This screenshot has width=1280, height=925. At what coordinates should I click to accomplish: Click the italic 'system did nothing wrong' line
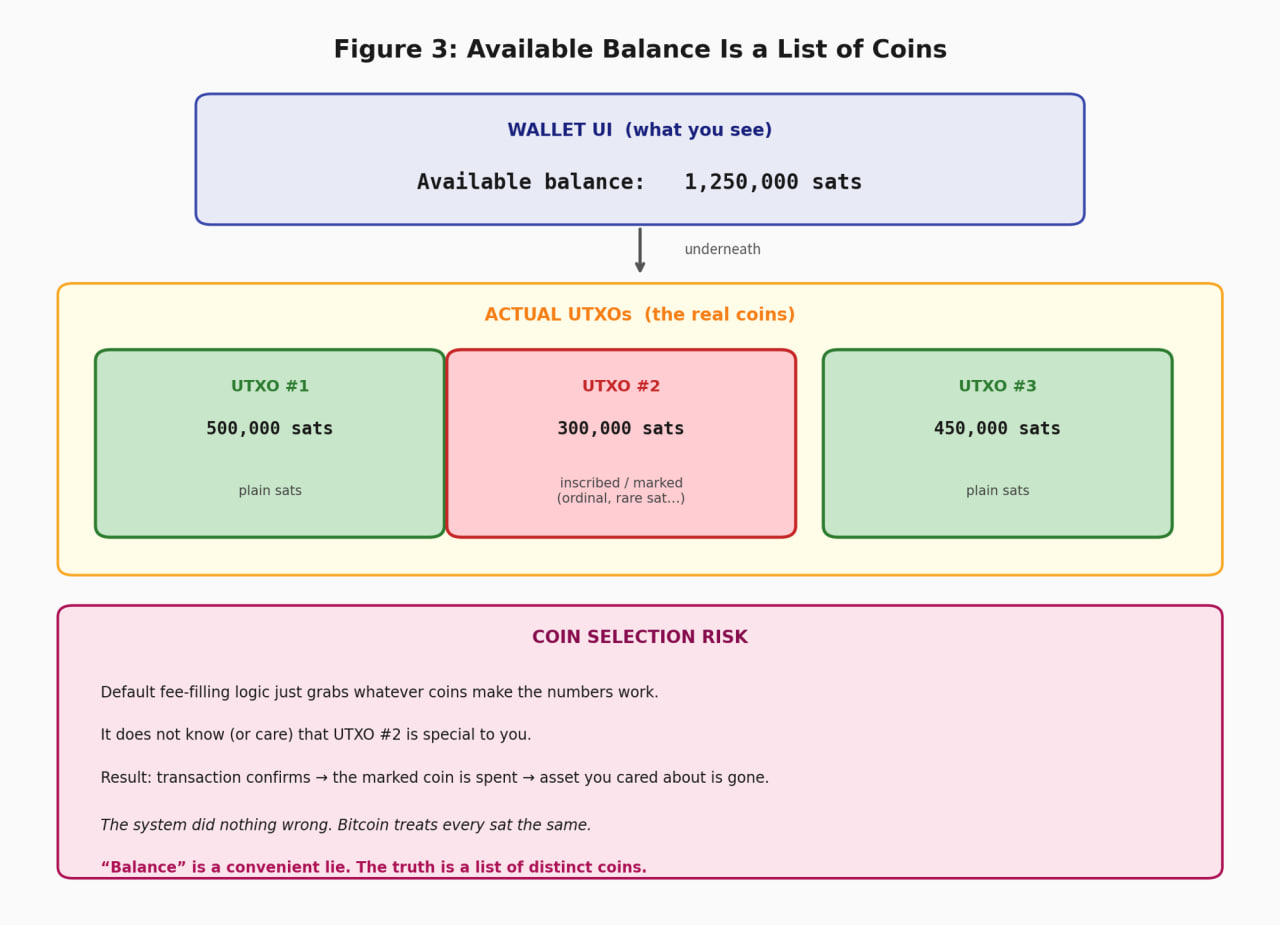(x=346, y=825)
